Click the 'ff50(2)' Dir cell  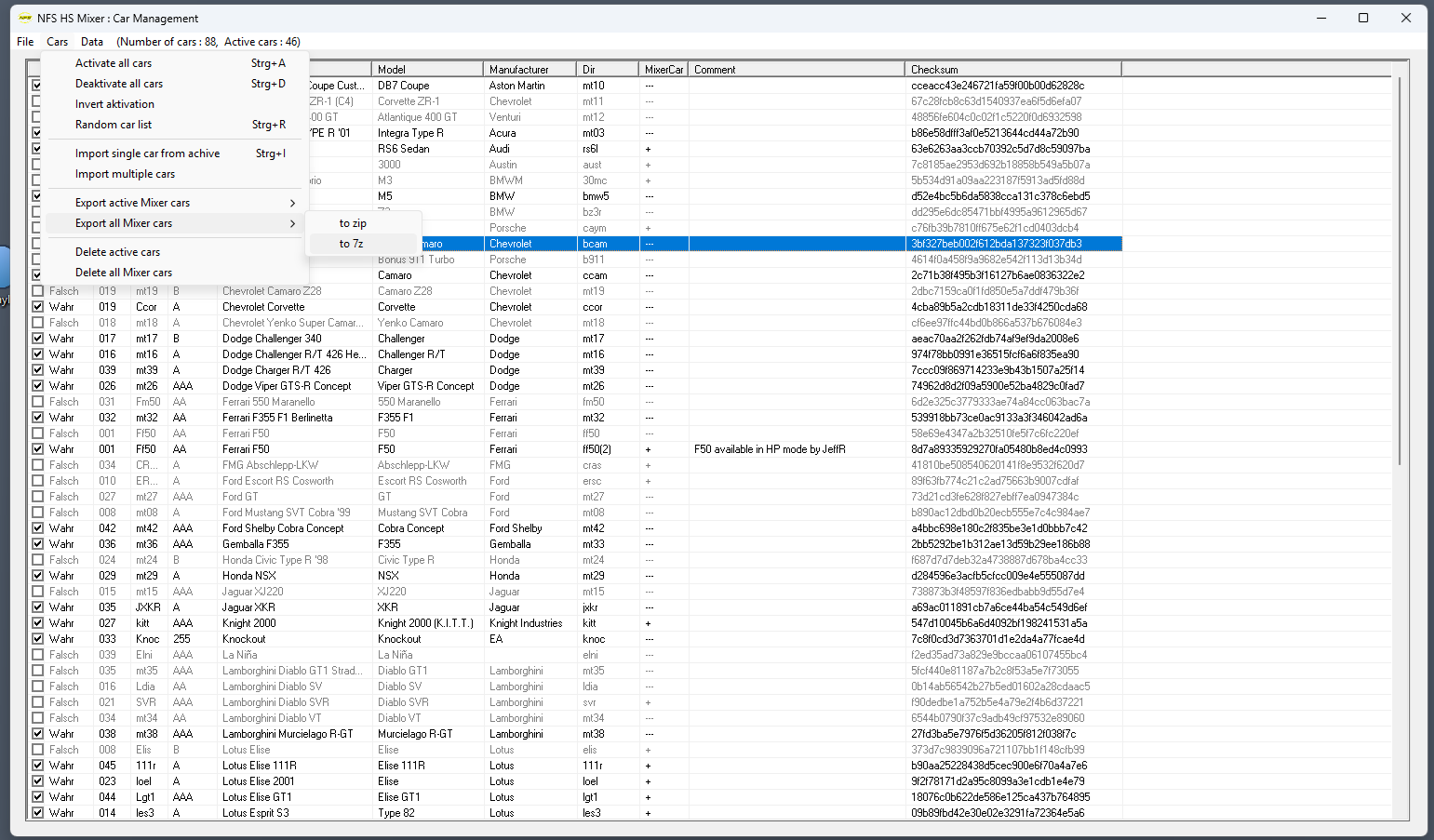tap(596, 449)
